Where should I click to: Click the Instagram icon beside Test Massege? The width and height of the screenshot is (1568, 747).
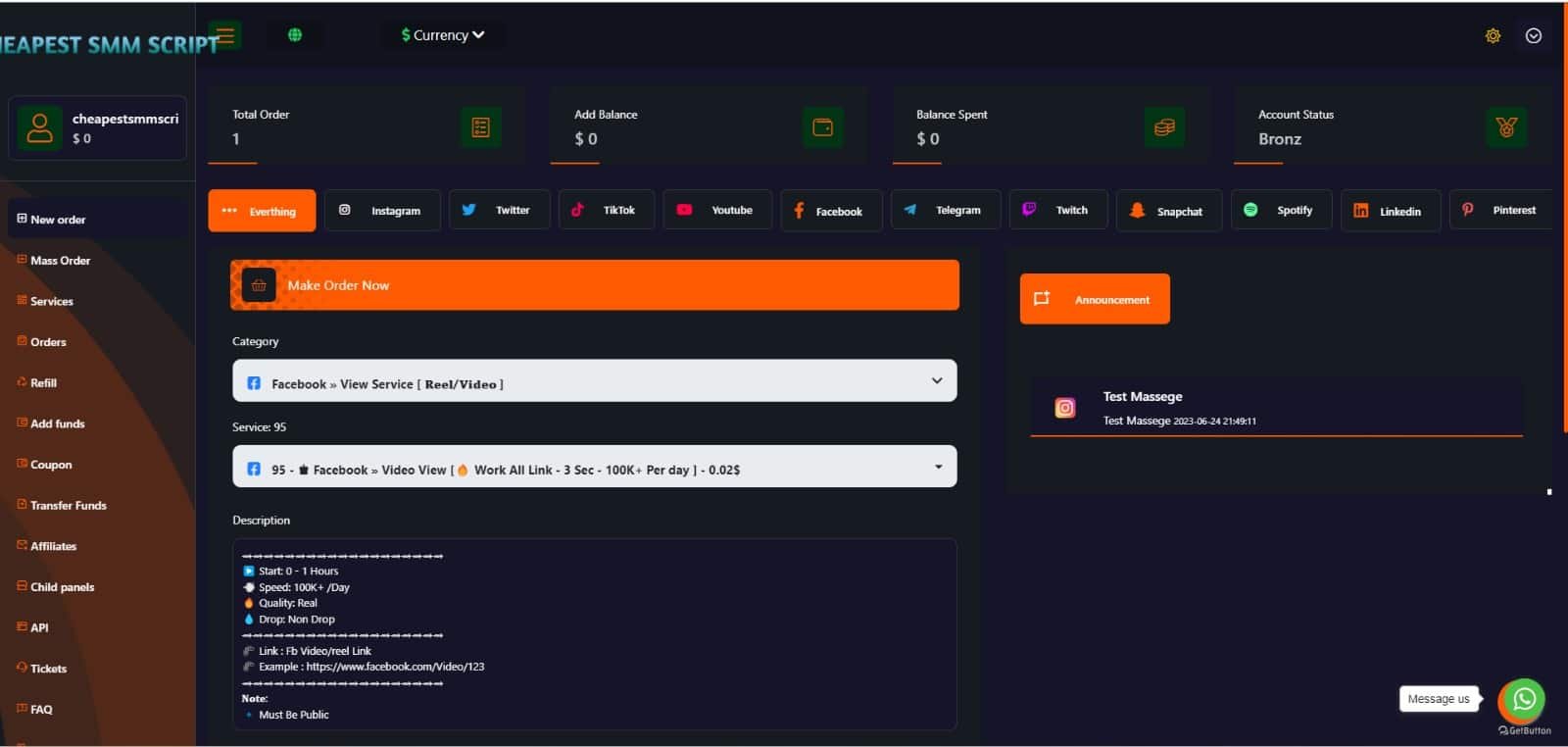pos(1065,408)
